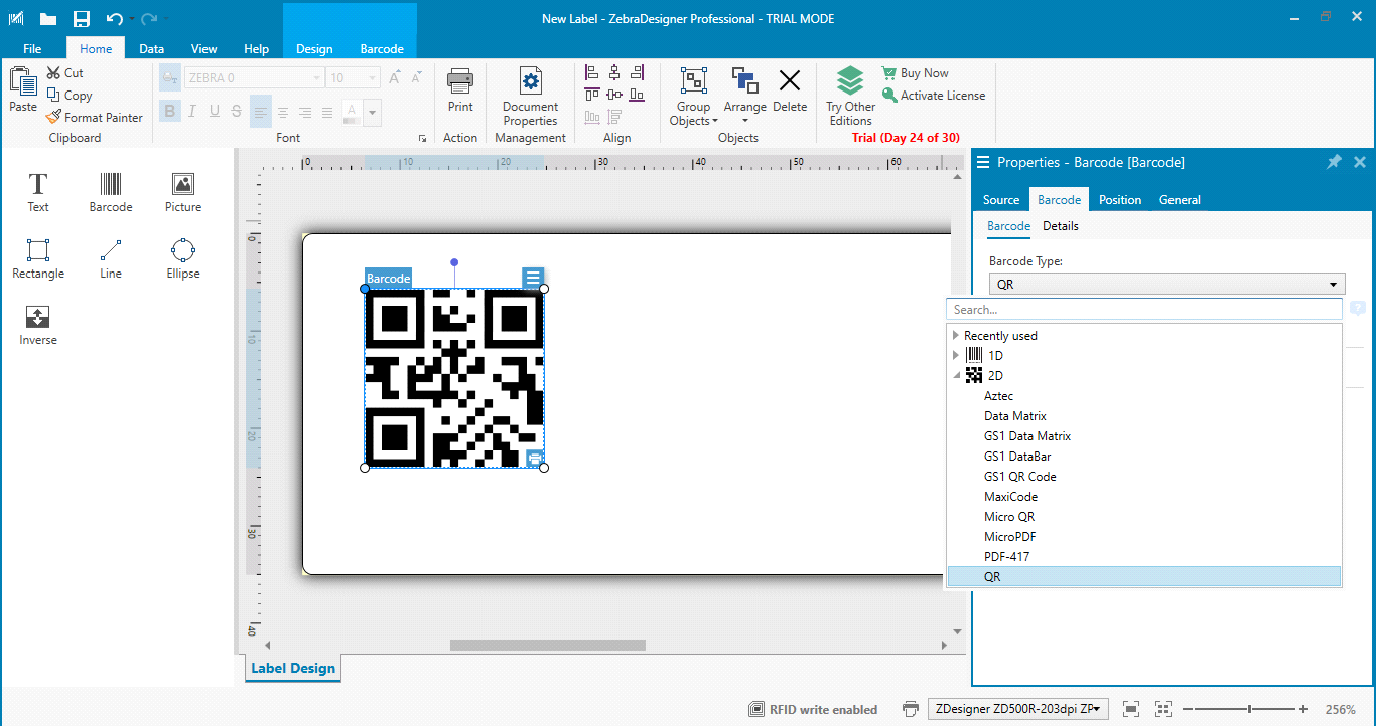The image size is (1376, 726).
Task: Select the Picture tool
Action: 183,191
